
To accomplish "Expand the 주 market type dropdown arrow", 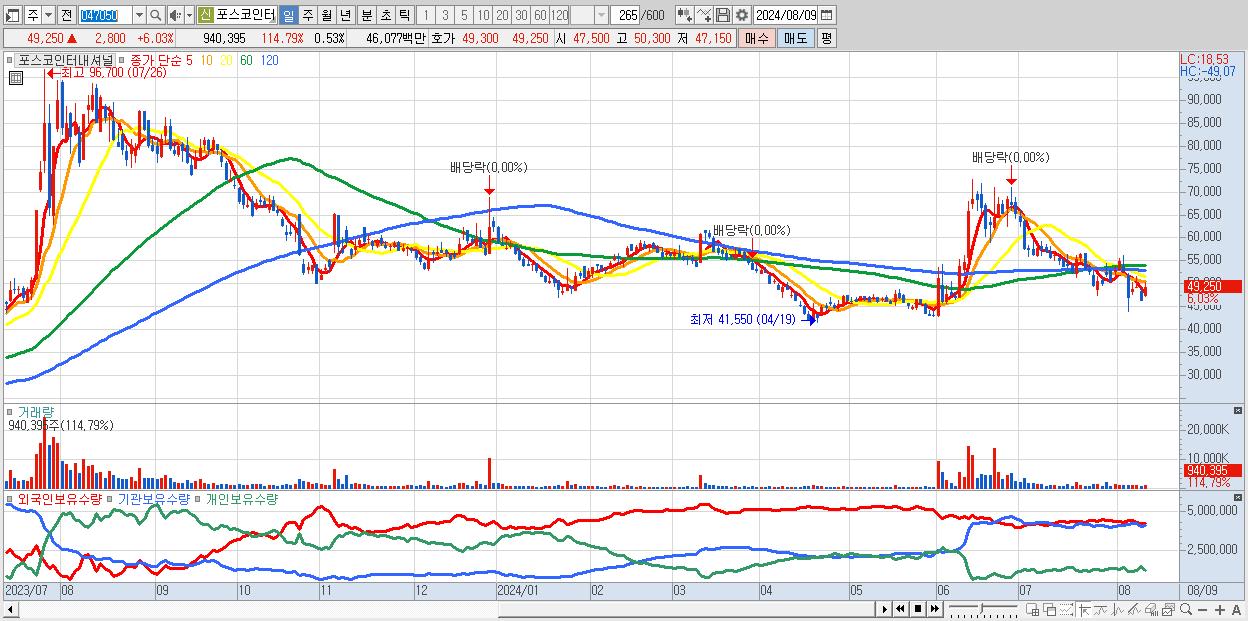I will [x=49, y=15].
